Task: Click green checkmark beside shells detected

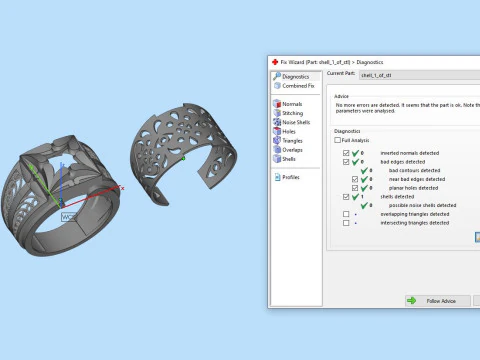Action: [355, 197]
